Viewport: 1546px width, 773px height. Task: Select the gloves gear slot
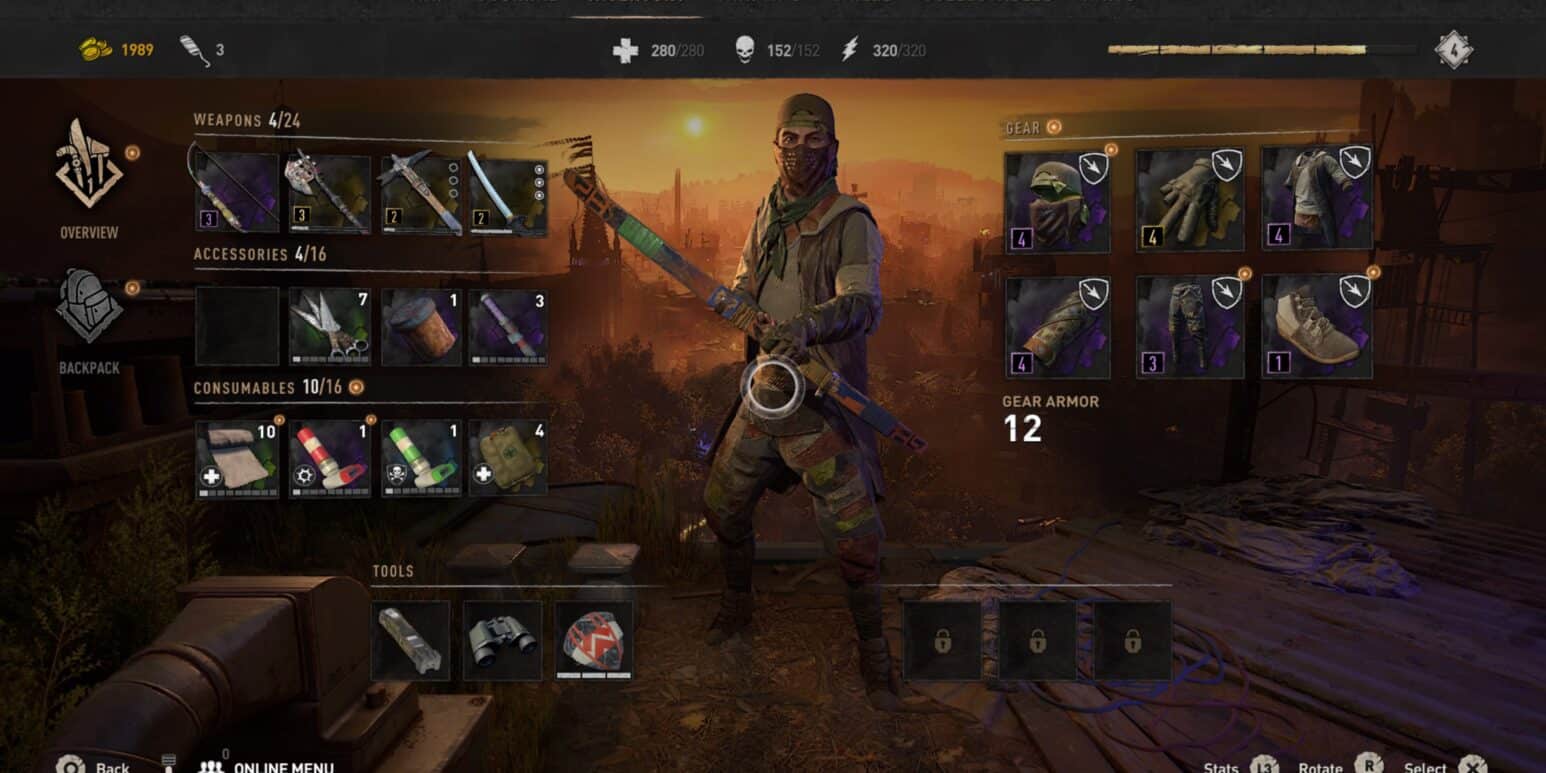pyautogui.click(x=1190, y=199)
